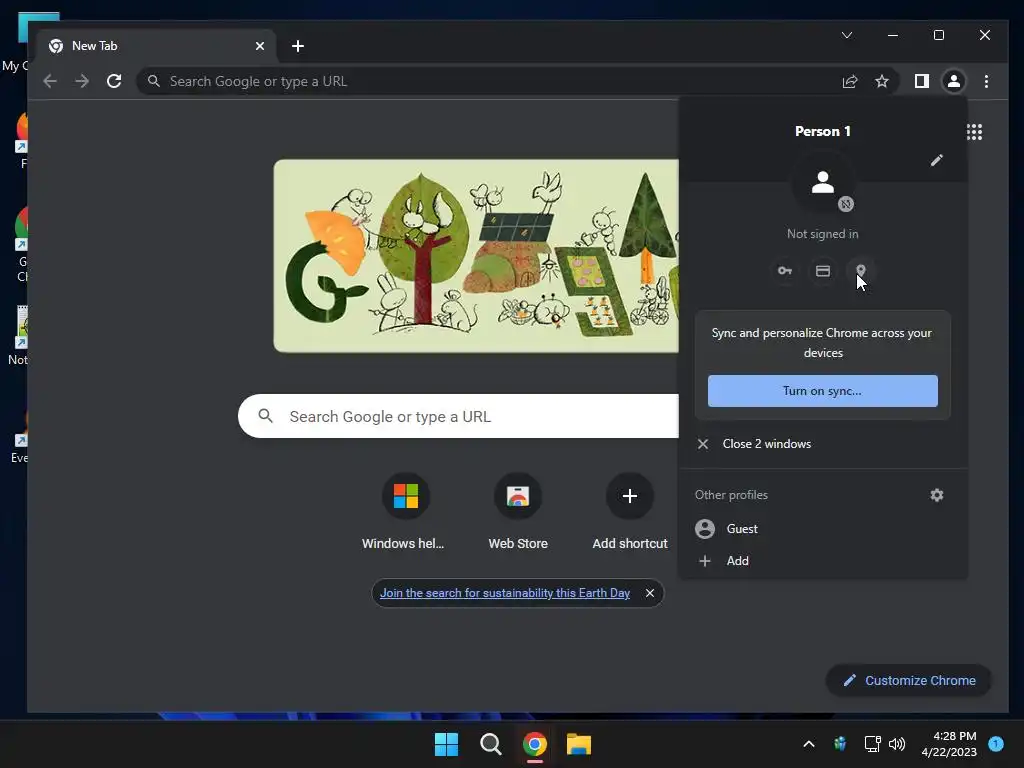Close the New Tab tab
Viewport: 1024px width, 768px height.
click(259, 46)
